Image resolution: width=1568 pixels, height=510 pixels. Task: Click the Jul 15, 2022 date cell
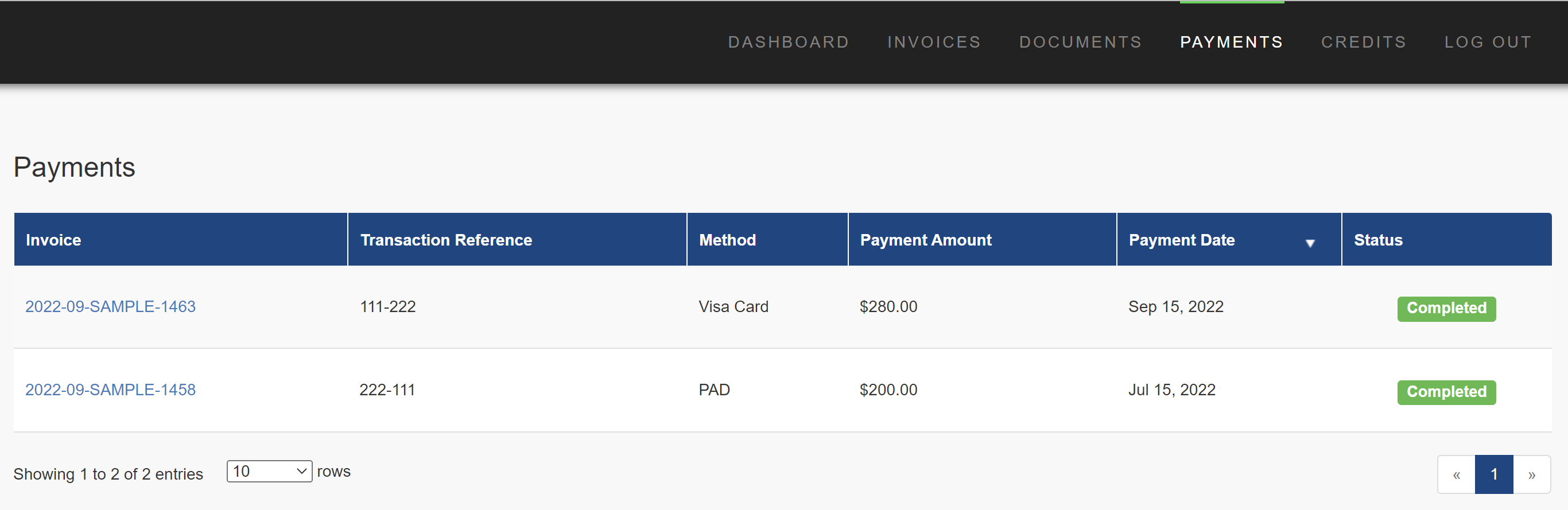pyautogui.click(x=1172, y=390)
